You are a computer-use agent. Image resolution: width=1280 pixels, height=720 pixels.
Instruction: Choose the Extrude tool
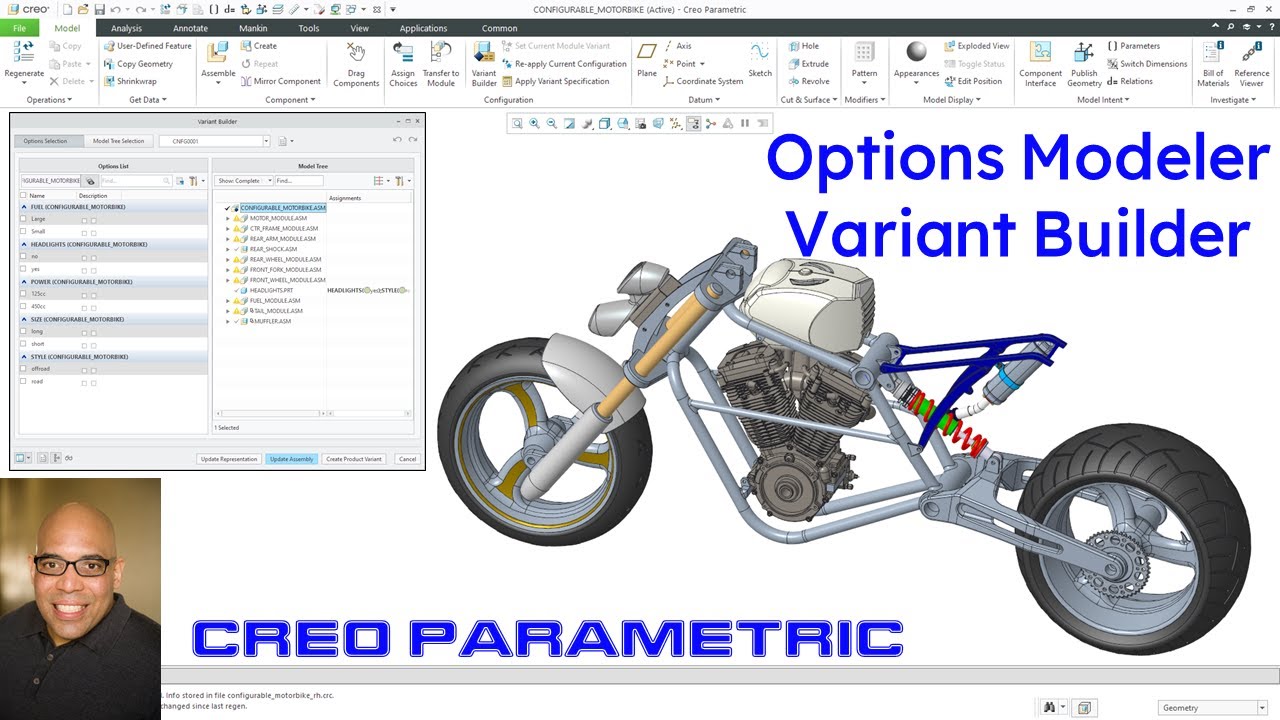click(x=808, y=64)
